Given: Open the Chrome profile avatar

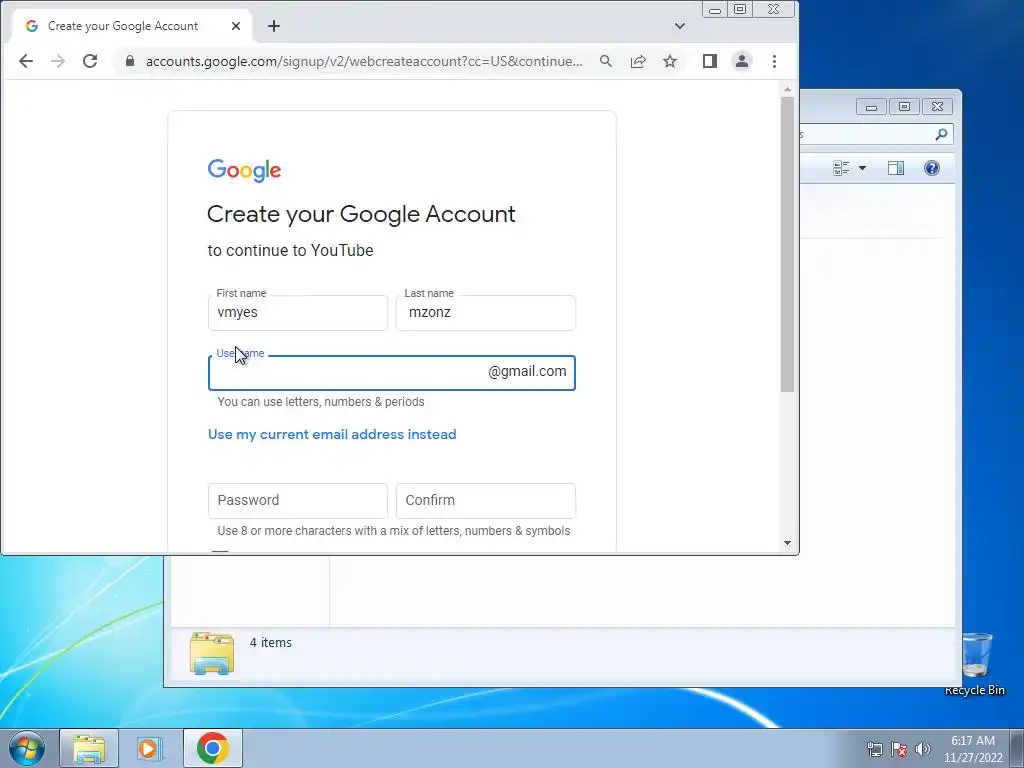Looking at the screenshot, I should click(742, 61).
